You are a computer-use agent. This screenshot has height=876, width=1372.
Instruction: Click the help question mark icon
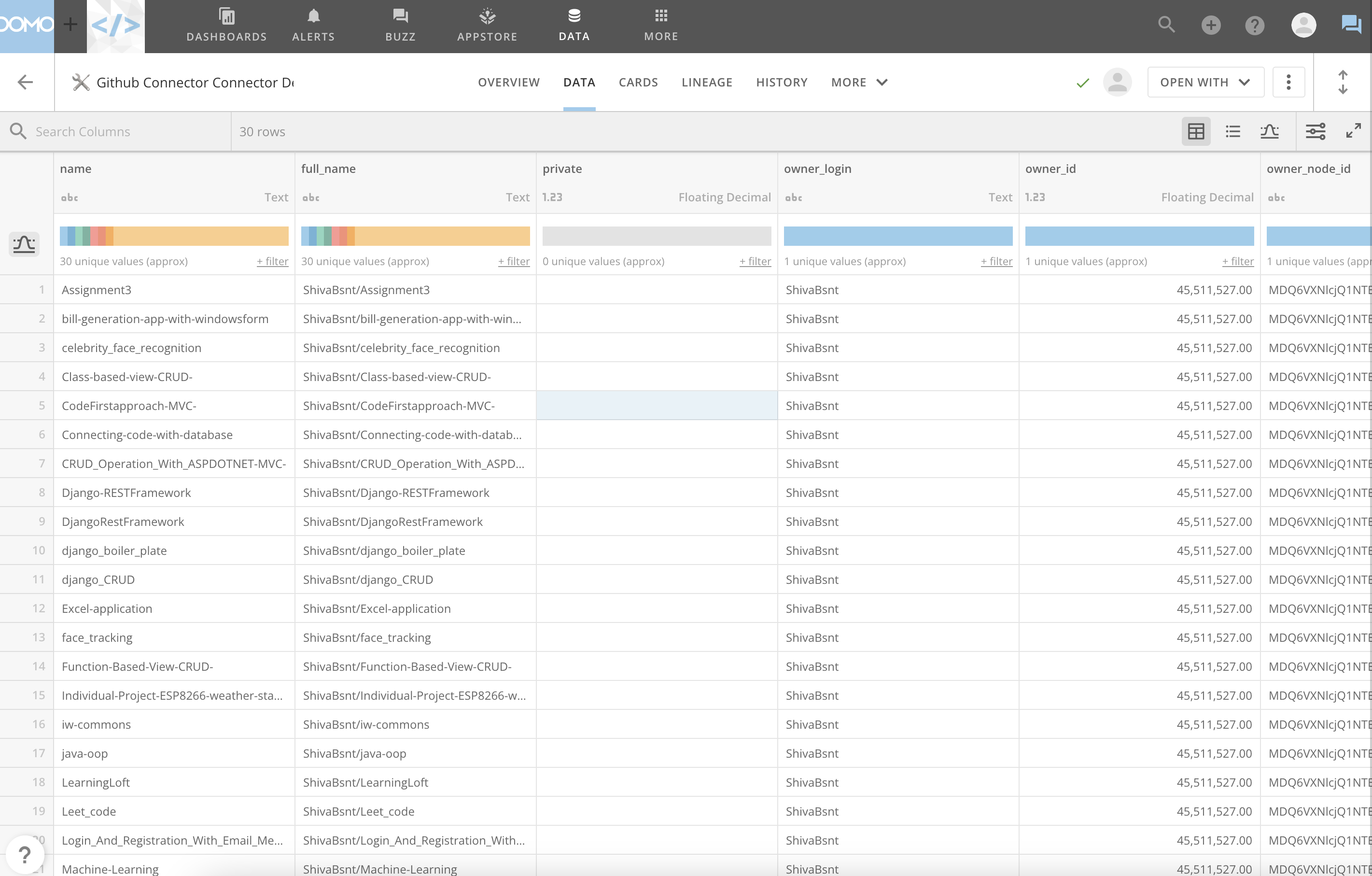(1255, 25)
